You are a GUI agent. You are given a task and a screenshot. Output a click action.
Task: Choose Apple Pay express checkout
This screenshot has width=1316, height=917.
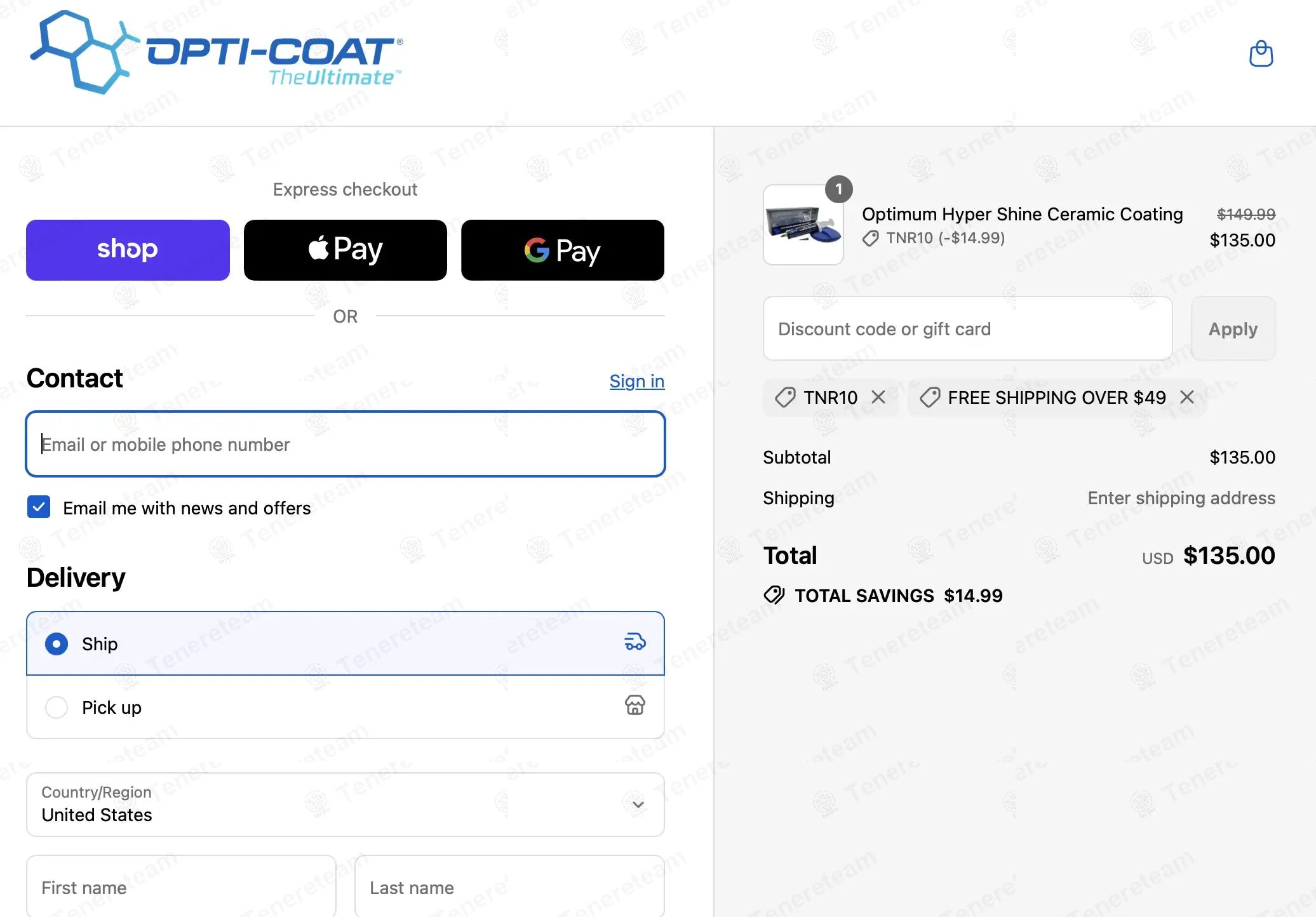click(x=346, y=250)
